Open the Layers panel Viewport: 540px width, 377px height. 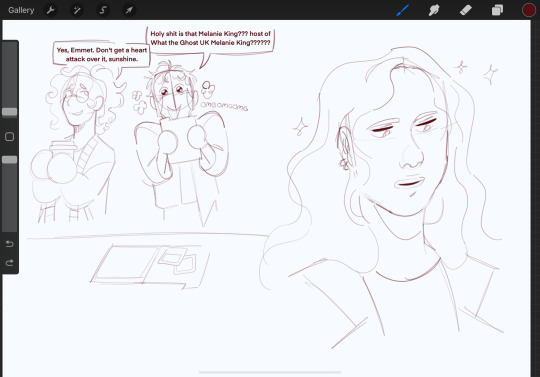click(x=497, y=10)
